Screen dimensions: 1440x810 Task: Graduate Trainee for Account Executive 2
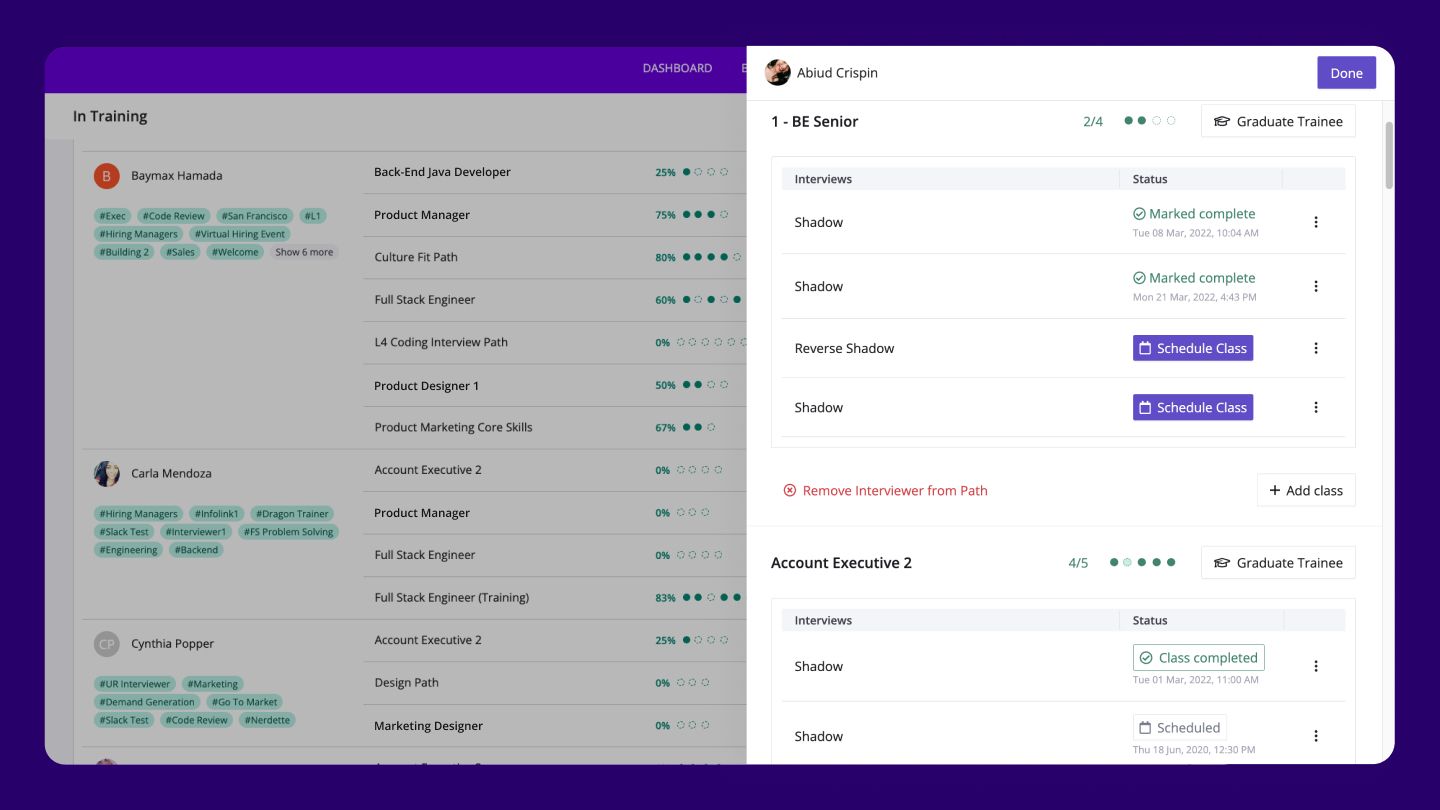(x=1278, y=563)
